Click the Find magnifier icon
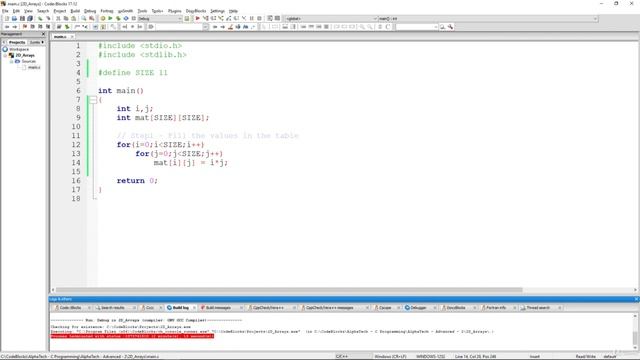640x360 pixels. (84, 18)
